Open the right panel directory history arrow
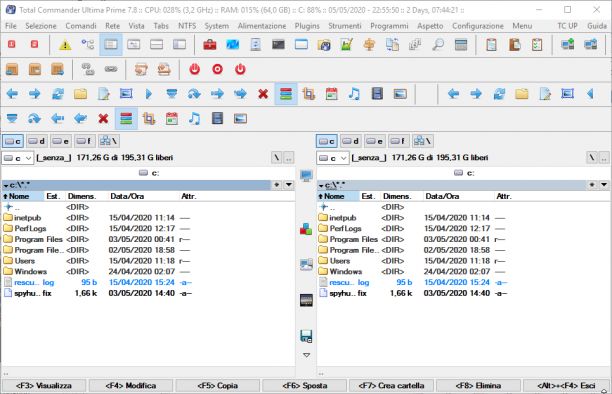This screenshot has width=612, height=394. point(604,185)
